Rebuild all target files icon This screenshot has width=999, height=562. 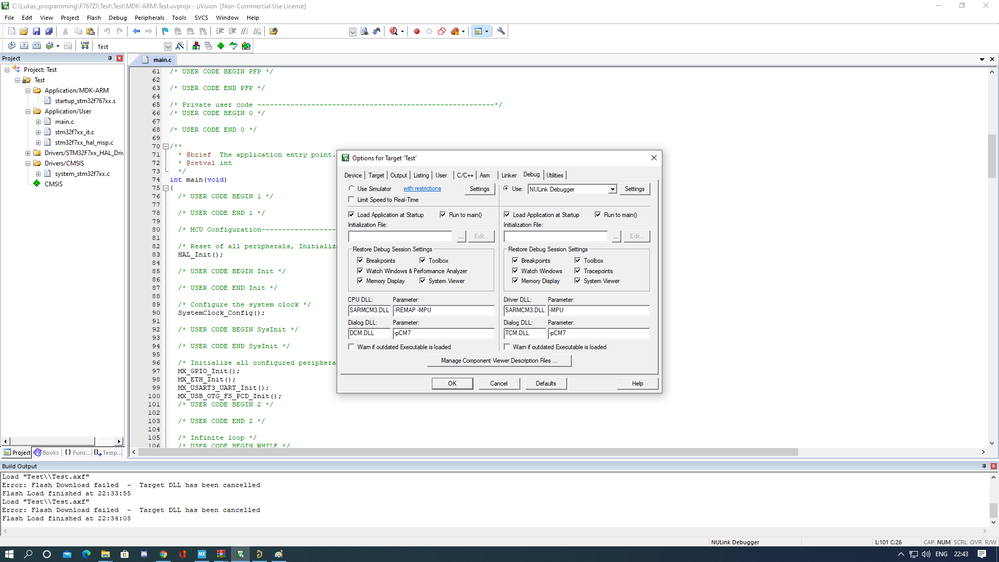click(x=36, y=46)
